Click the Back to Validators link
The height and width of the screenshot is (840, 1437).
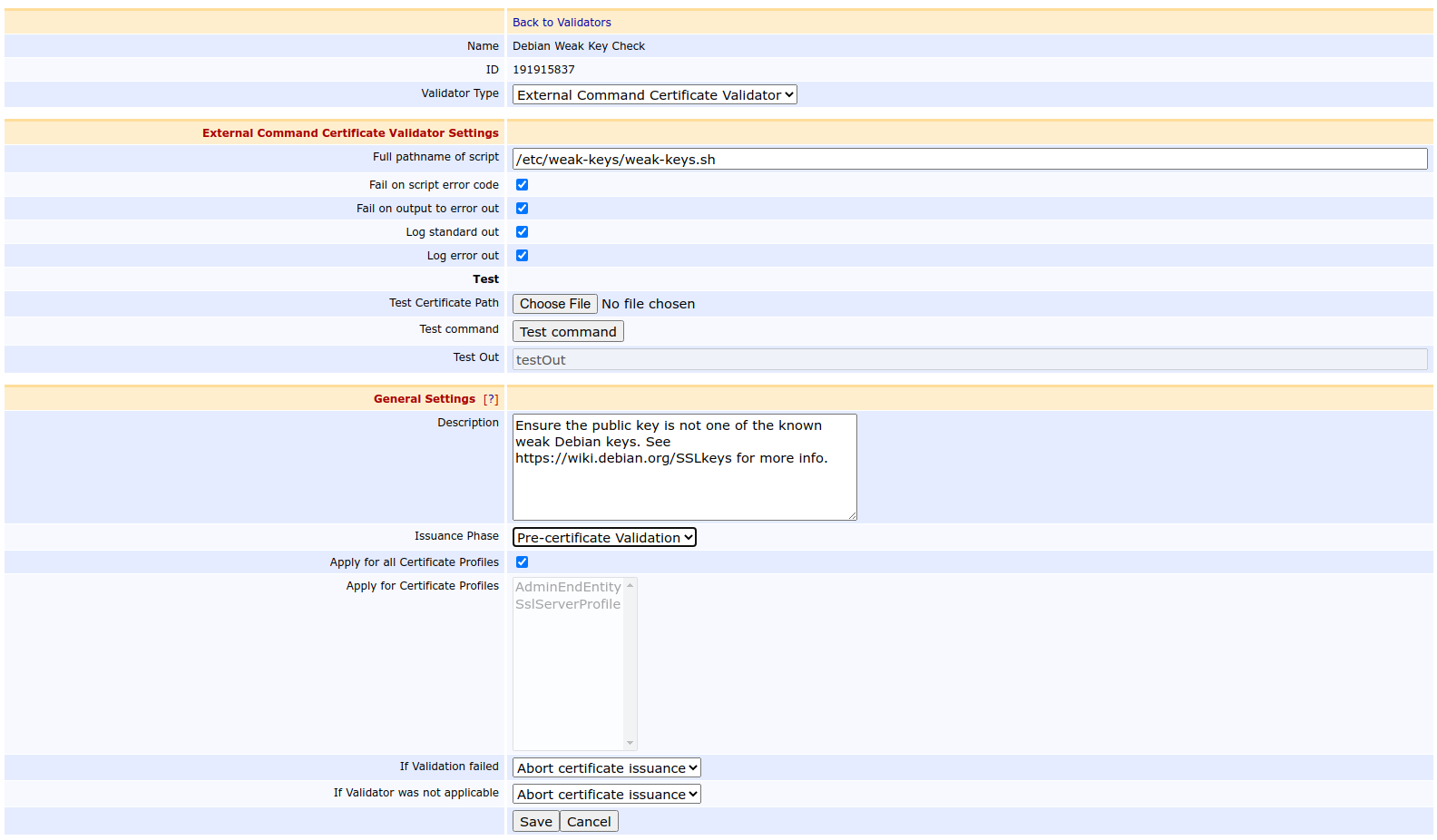click(x=562, y=23)
